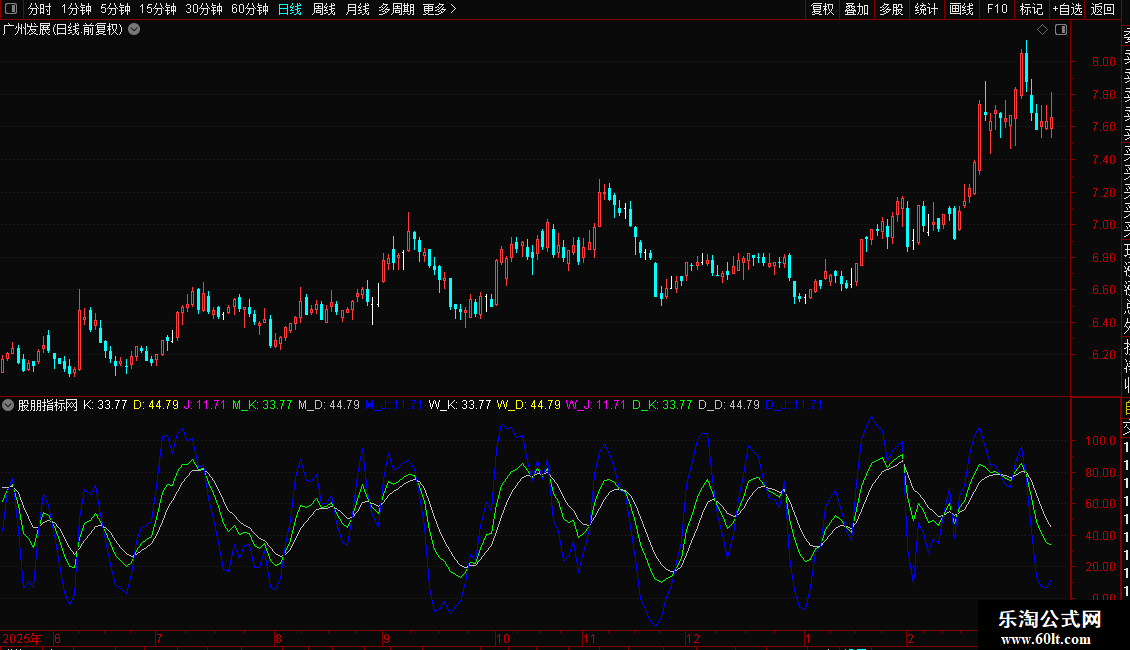Open dropdown beside 广州发展 chart title

134,30
